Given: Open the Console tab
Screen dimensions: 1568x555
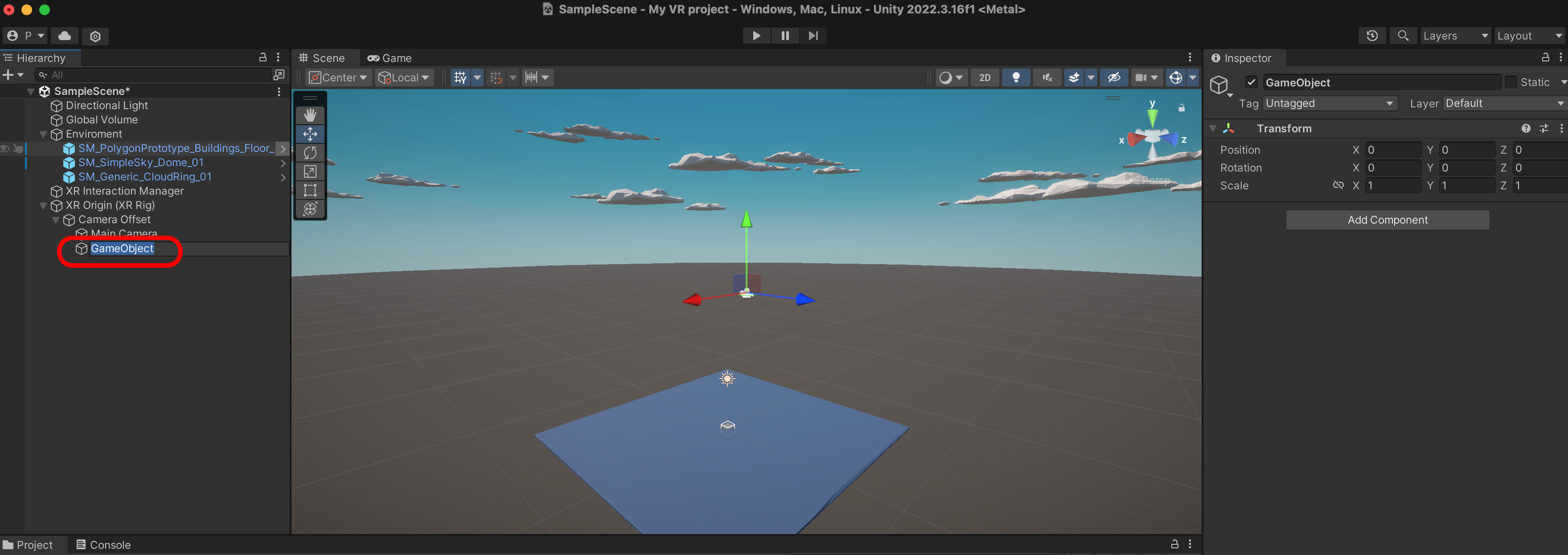Looking at the screenshot, I should (103, 545).
